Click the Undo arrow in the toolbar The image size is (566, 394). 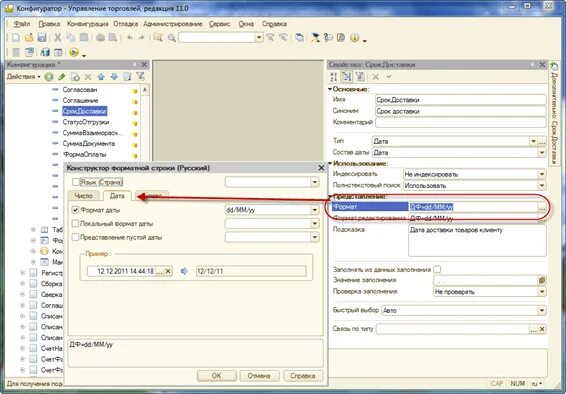(x=130, y=38)
